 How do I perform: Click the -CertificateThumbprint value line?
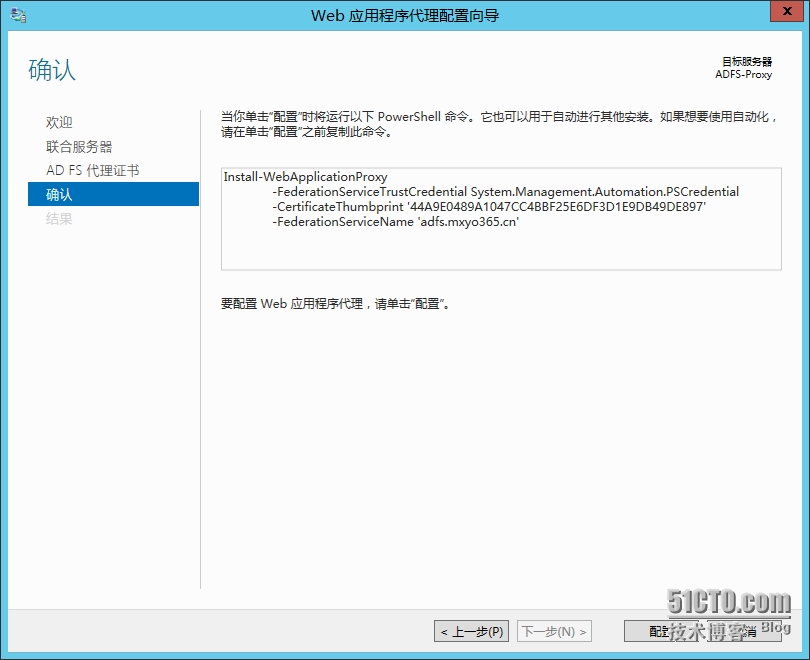tap(489, 207)
